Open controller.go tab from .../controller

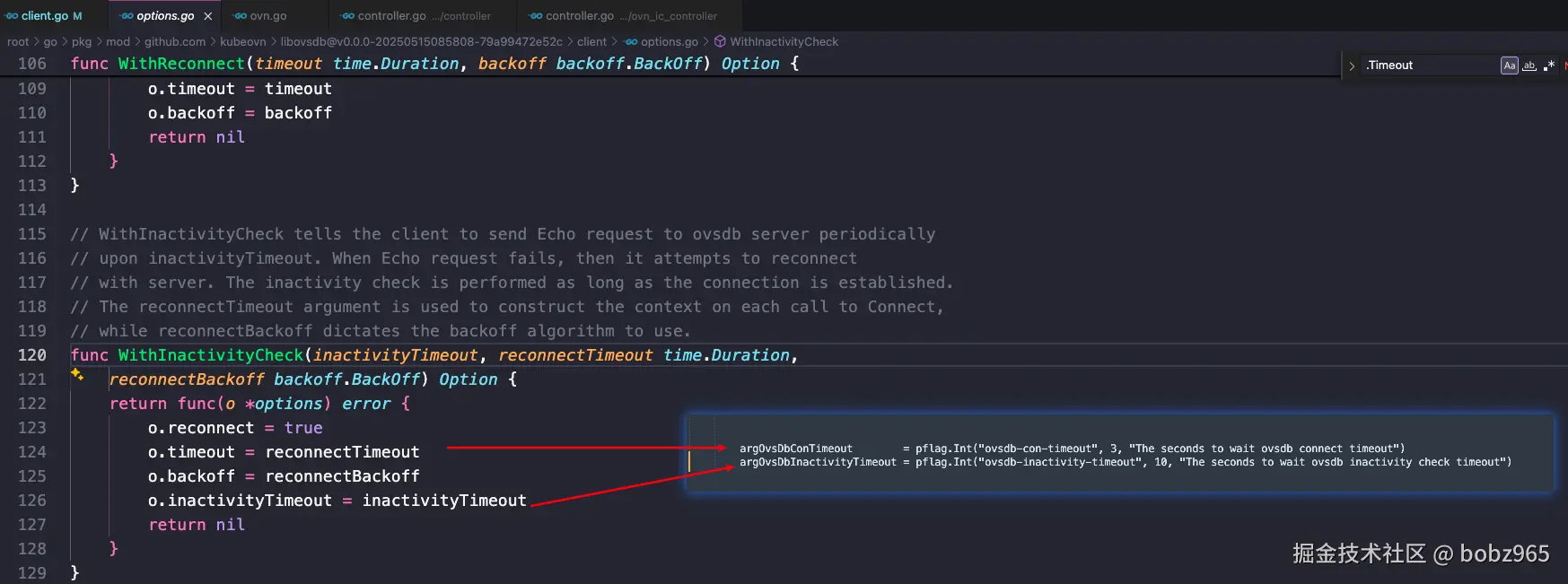coord(424,16)
